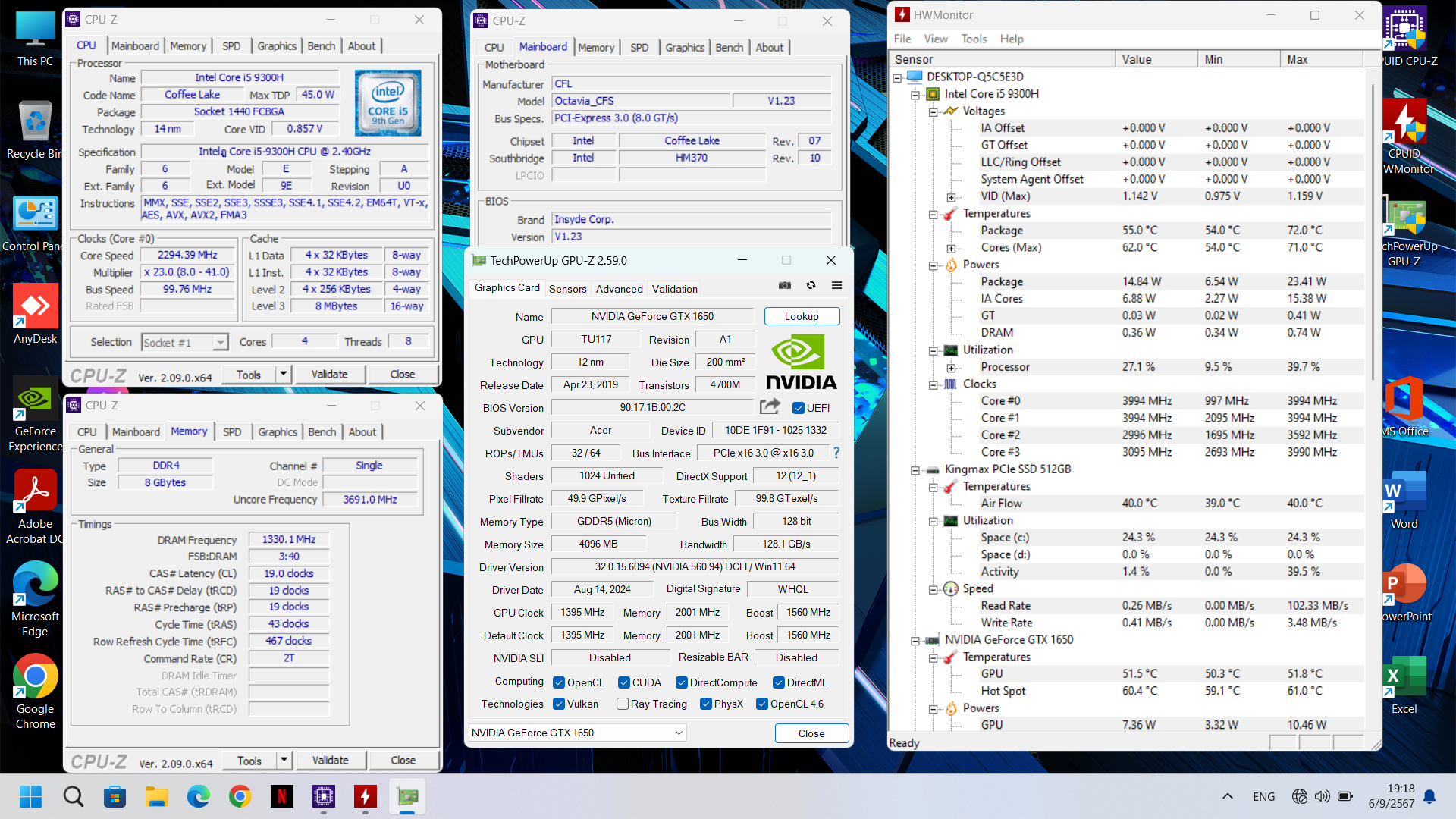Viewport: 1456px width, 819px height.
Task: Click the Windows Start button
Action: tap(31, 796)
